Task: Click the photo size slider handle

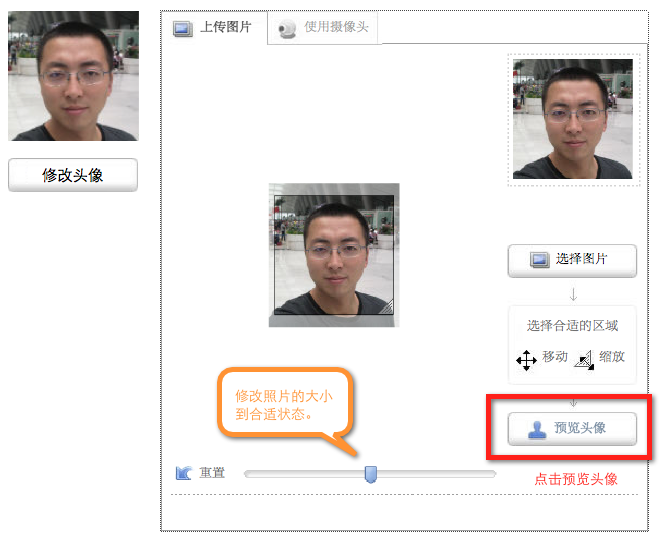Action: [x=370, y=473]
